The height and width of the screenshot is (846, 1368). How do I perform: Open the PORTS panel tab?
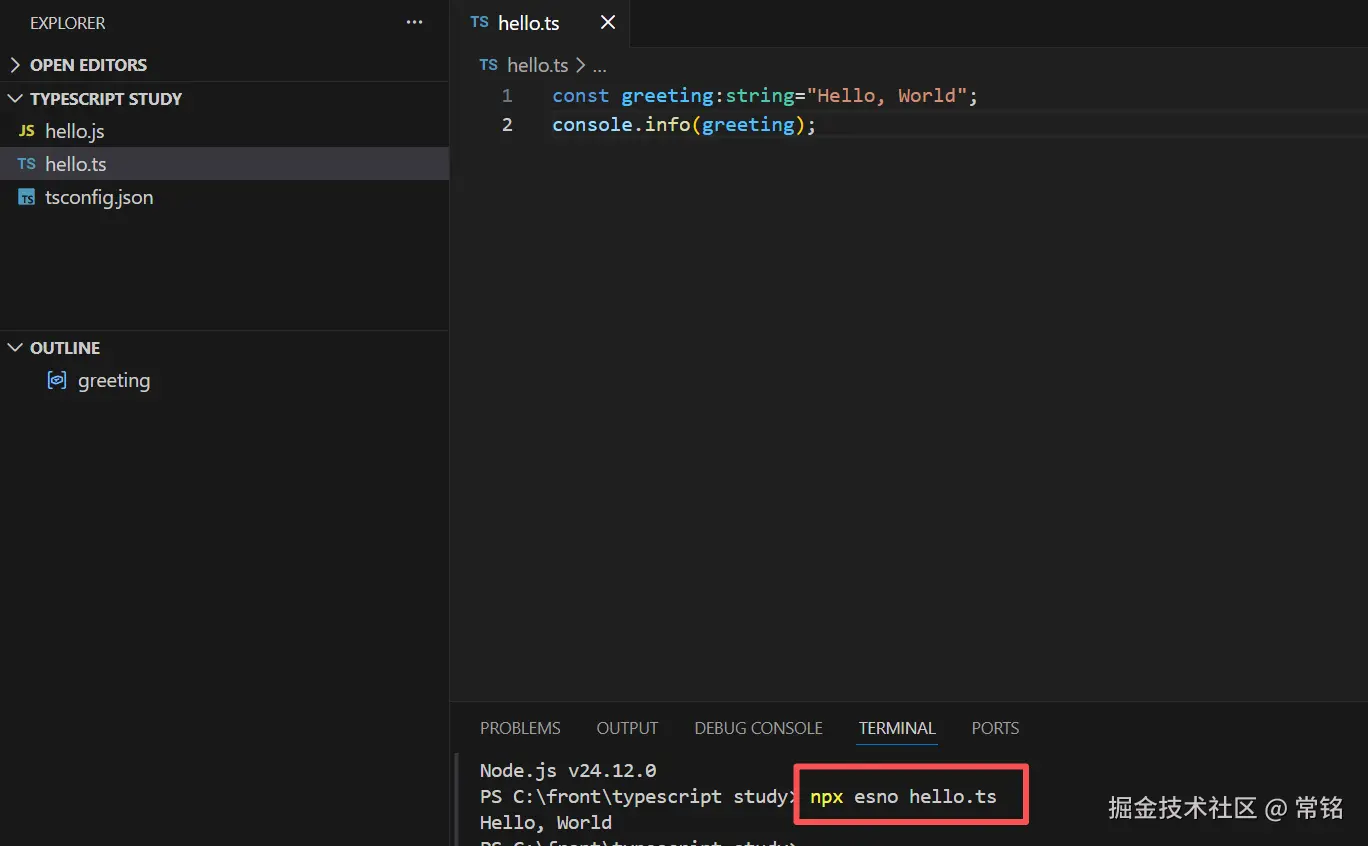(995, 728)
